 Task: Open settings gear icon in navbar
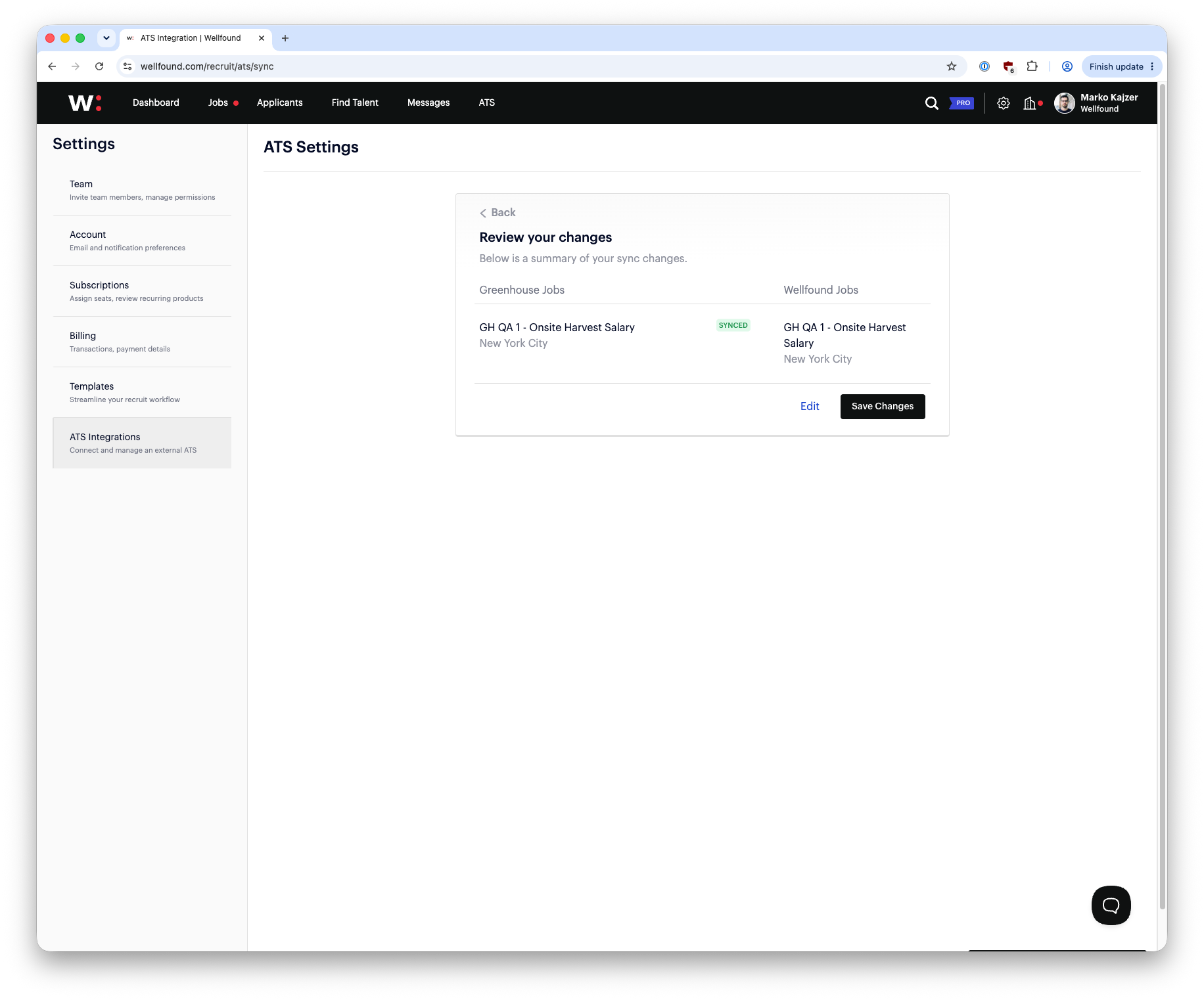pyautogui.click(x=1003, y=103)
